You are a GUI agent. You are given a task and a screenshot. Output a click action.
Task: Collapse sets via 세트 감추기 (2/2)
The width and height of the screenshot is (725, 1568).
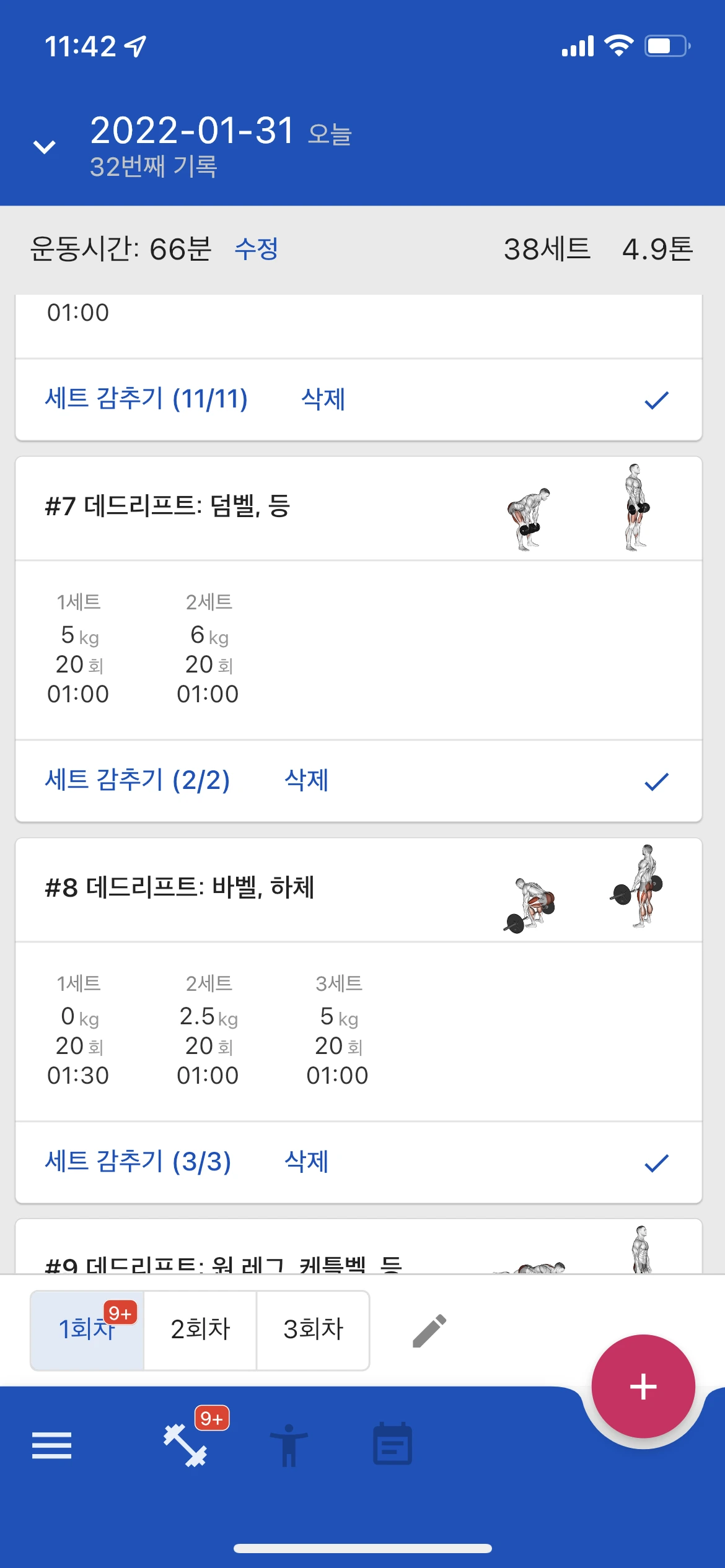[x=138, y=780]
